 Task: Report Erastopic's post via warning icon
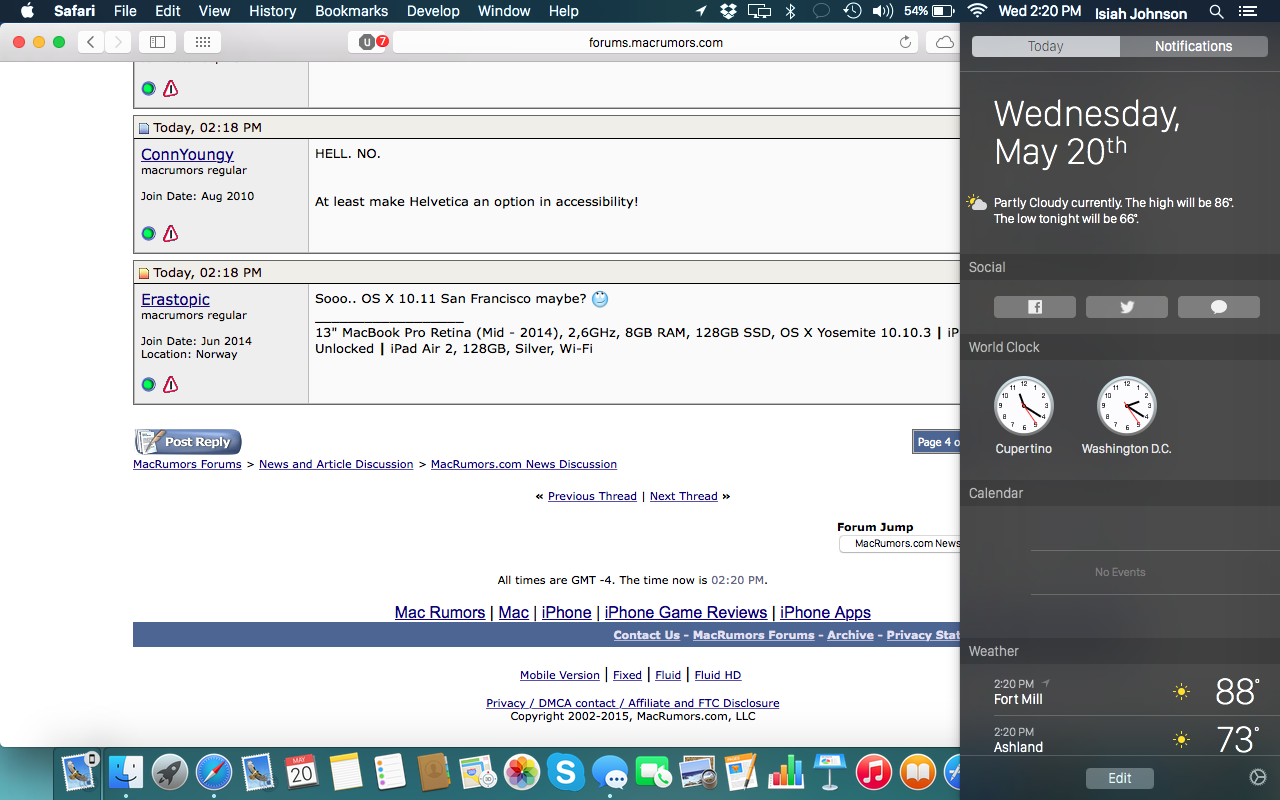point(171,384)
